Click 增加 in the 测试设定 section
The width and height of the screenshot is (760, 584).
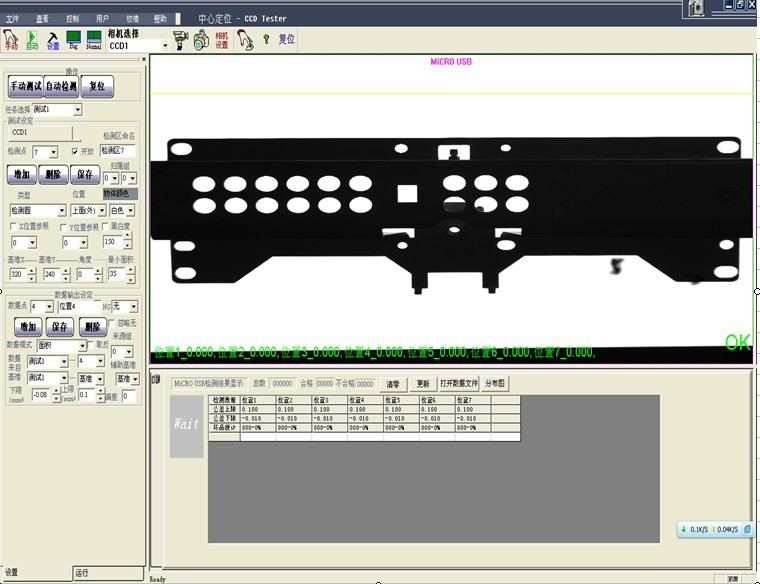22,174
